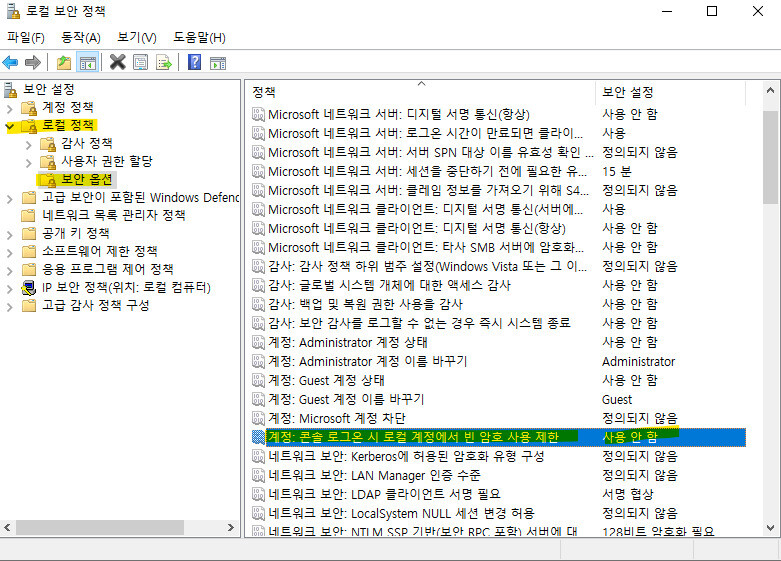Screen dimensions: 781x561
Task: Select 보안 설정 root icon in tree
Action: (x=10, y=90)
